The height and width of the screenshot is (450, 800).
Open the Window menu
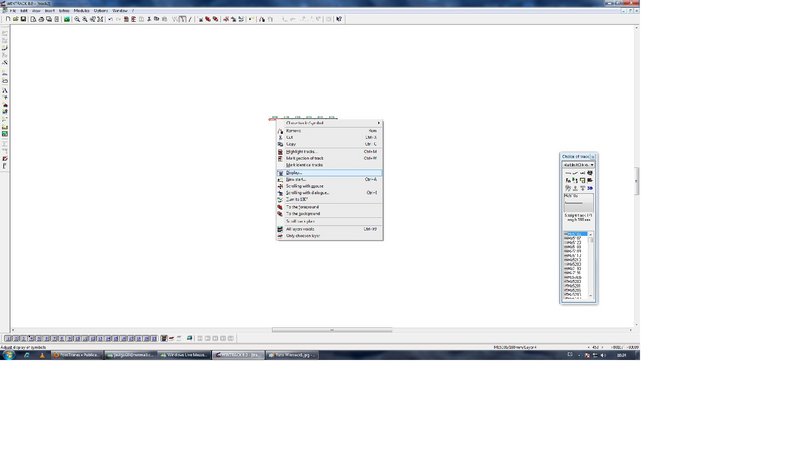click(120, 10)
